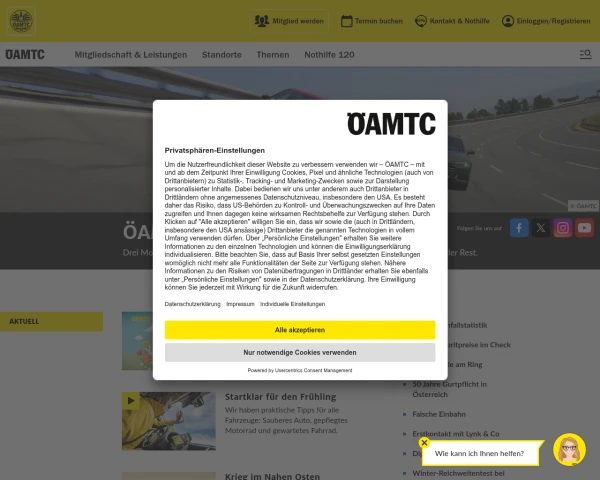Click Wie kann ich Ihnen helfen bubble
600x480 pixels.
479,453
